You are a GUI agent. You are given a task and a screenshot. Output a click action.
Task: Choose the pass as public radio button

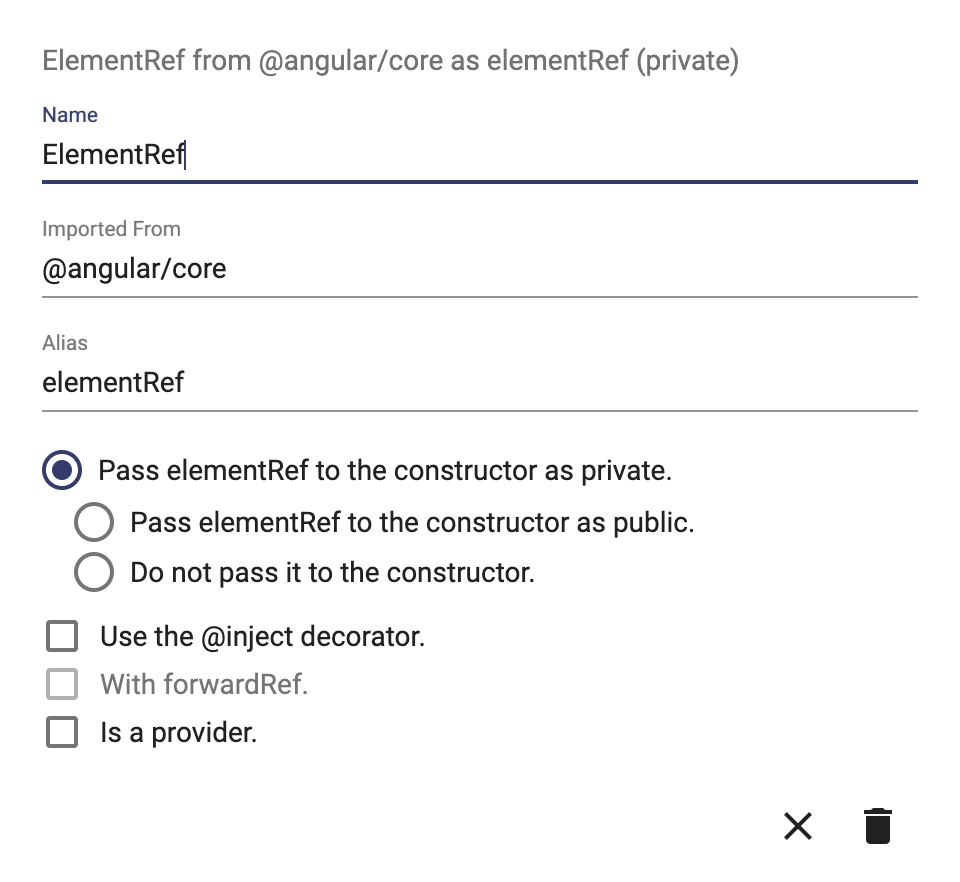(x=94, y=522)
